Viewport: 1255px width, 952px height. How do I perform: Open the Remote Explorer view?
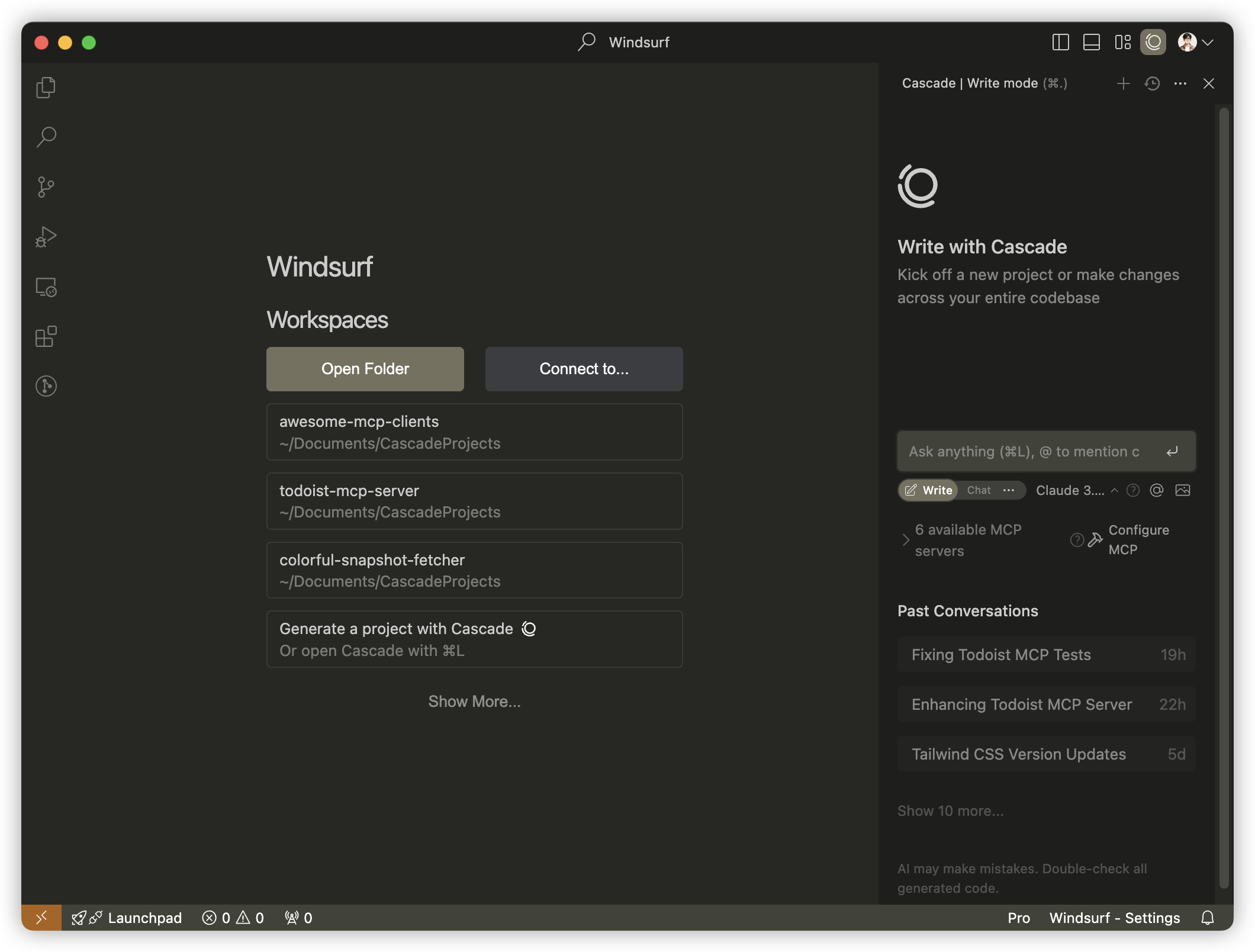coord(46,287)
